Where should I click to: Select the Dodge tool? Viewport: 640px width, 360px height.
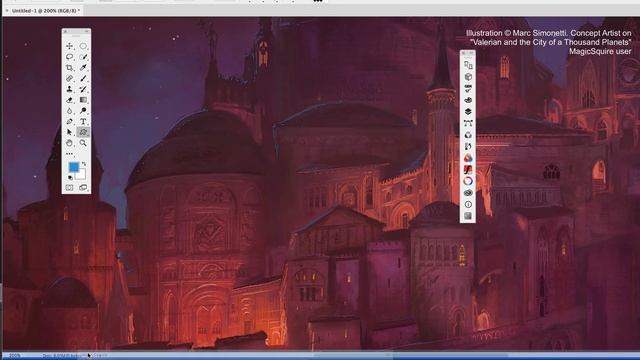83,111
